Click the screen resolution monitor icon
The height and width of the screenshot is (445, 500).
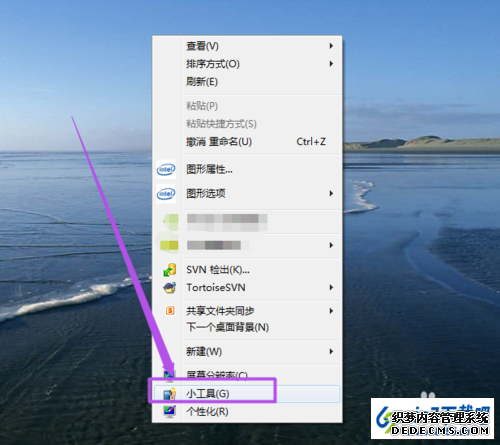(169, 375)
